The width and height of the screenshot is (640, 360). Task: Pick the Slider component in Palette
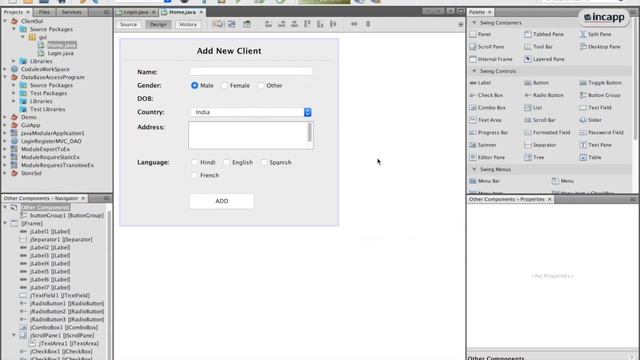tap(591, 120)
